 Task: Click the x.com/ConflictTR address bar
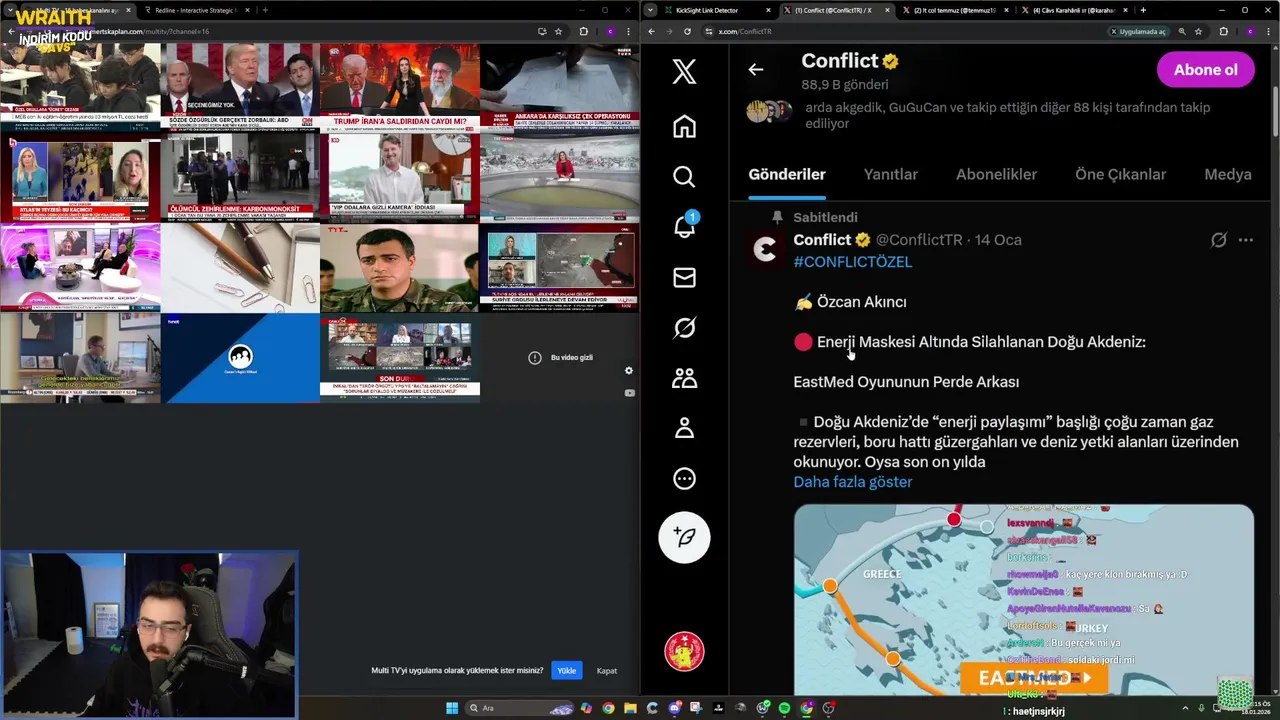click(900, 31)
